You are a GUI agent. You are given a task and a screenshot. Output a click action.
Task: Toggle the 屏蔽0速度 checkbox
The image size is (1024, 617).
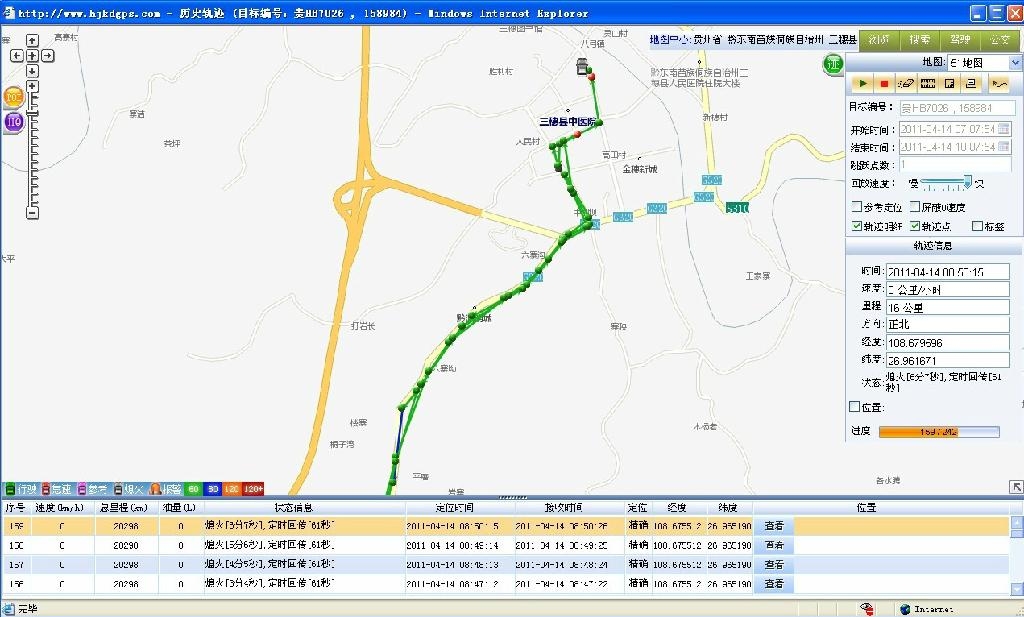(915, 207)
